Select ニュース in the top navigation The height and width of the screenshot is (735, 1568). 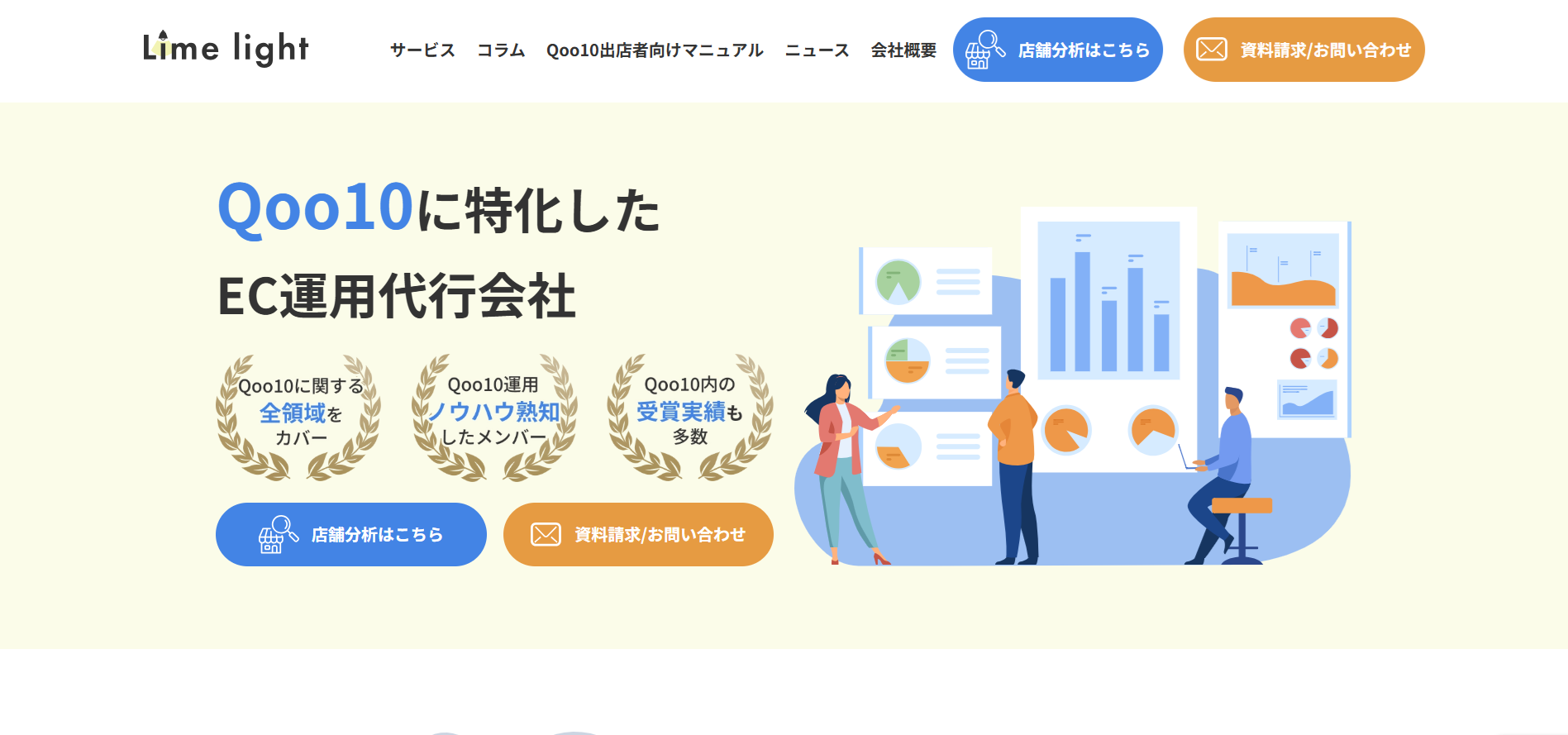(817, 50)
